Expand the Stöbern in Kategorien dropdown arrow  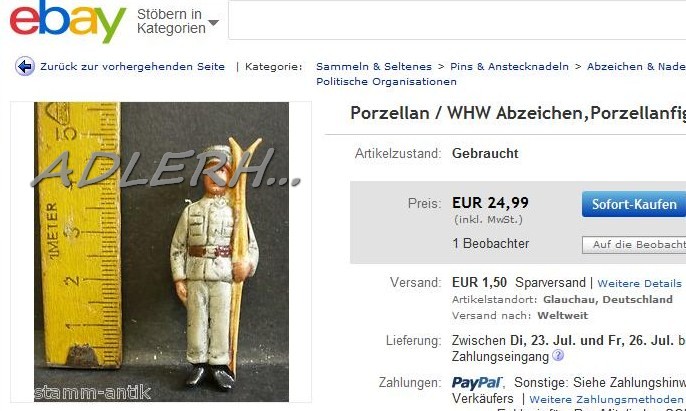[213, 22]
